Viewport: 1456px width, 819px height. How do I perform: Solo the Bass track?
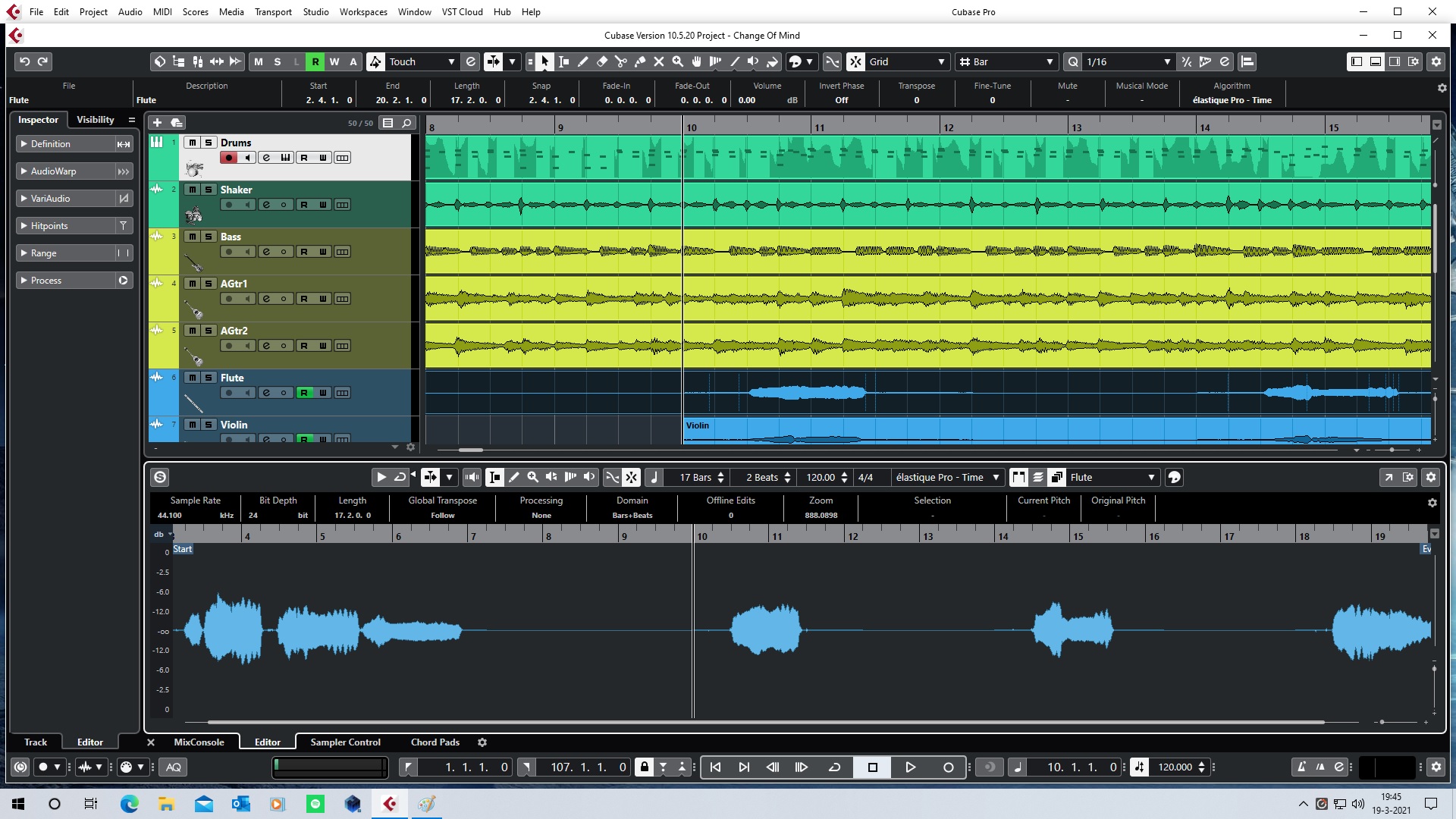coord(209,237)
